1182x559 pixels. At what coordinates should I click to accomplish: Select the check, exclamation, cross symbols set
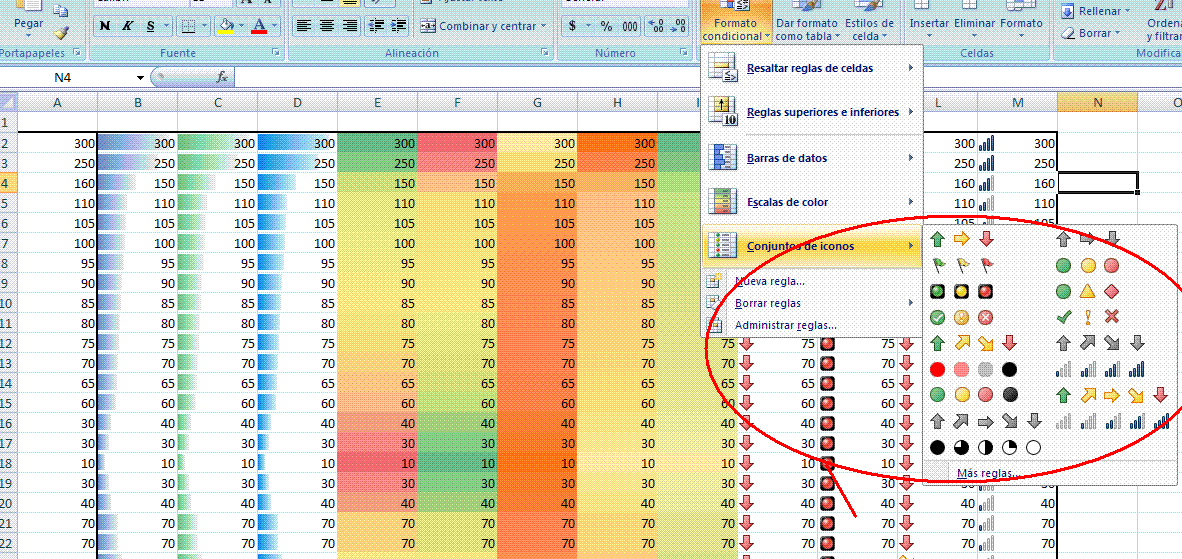pos(1088,317)
